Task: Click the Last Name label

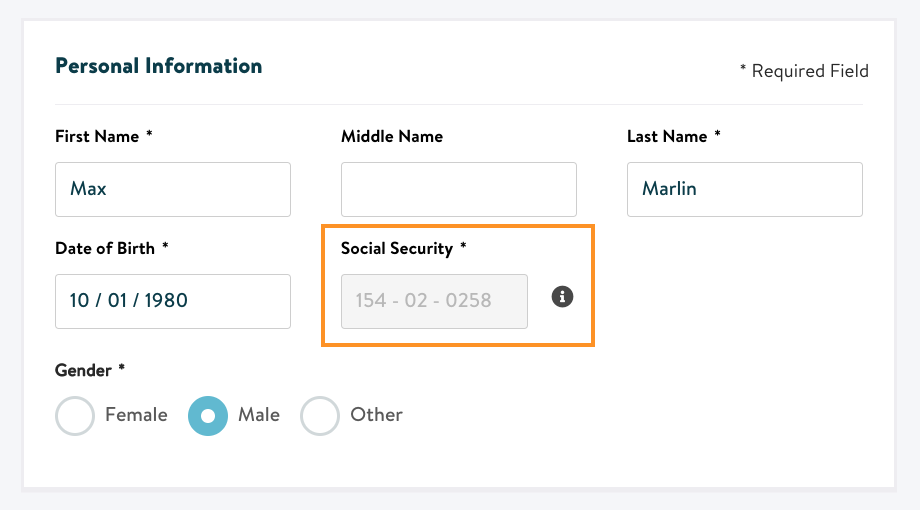Action: tap(674, 136)
